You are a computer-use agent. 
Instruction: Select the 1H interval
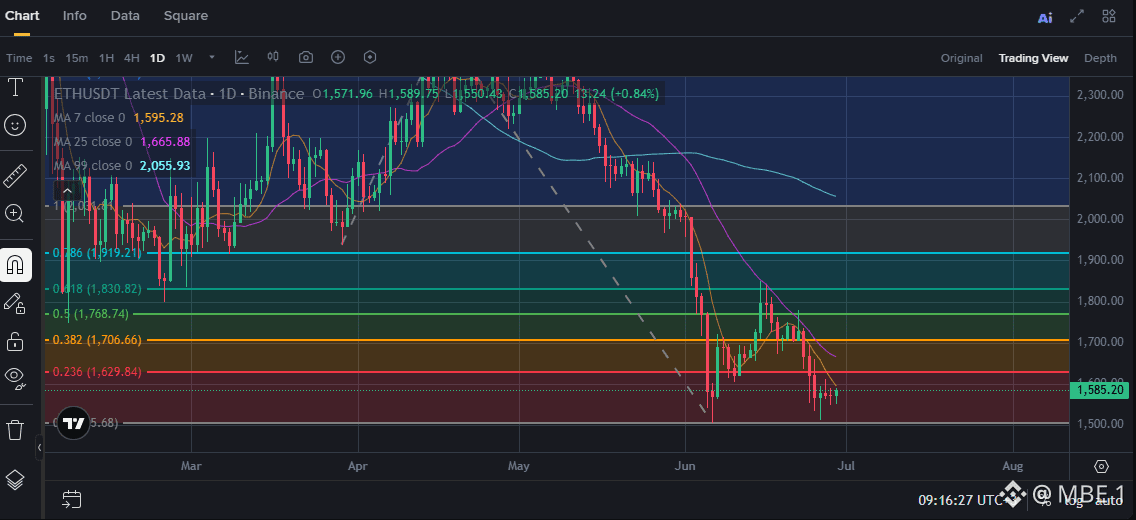[x=106, y=58]
